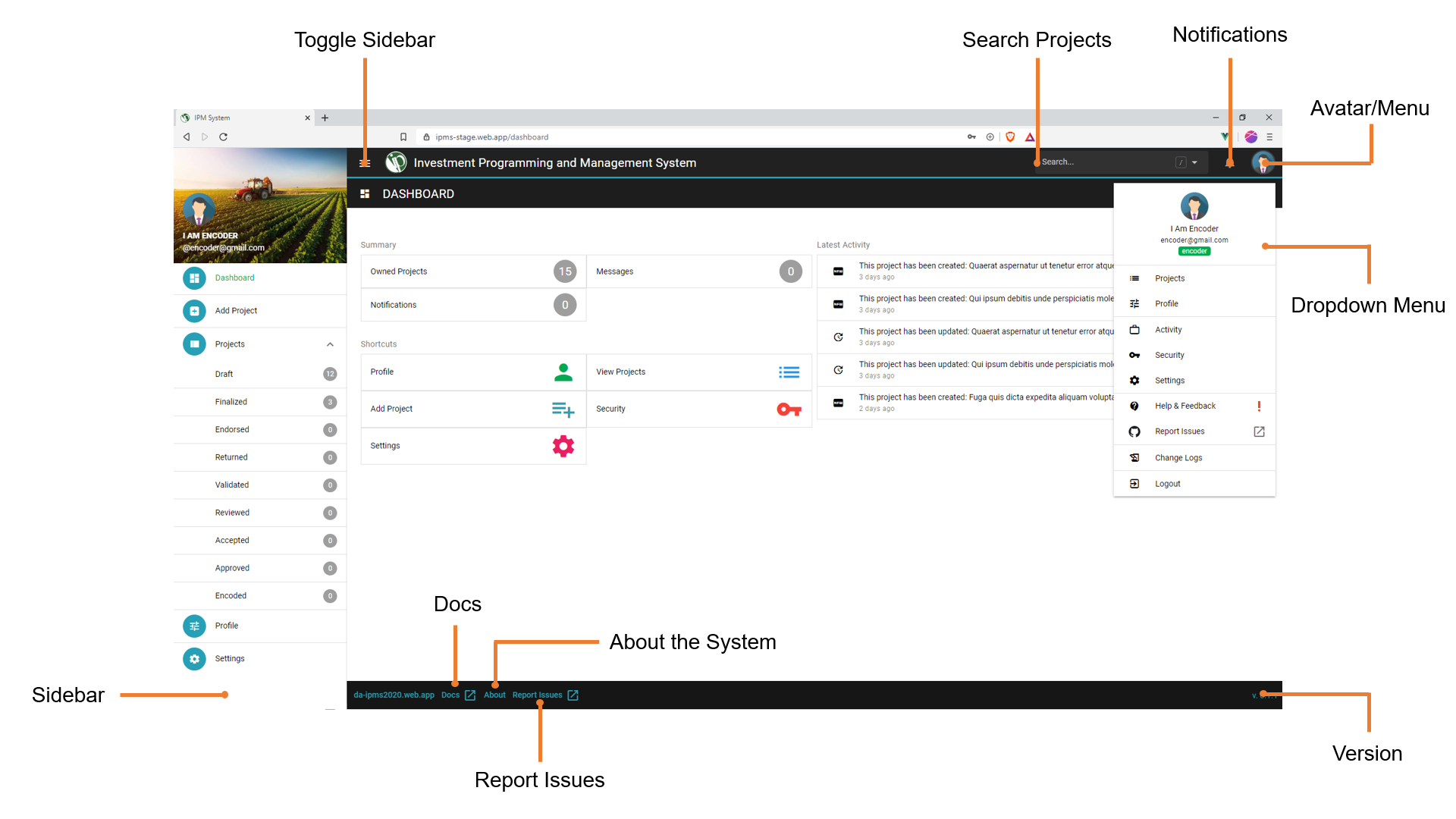
Task: Open Approved projects in sidebar
Action: (260, 568)
